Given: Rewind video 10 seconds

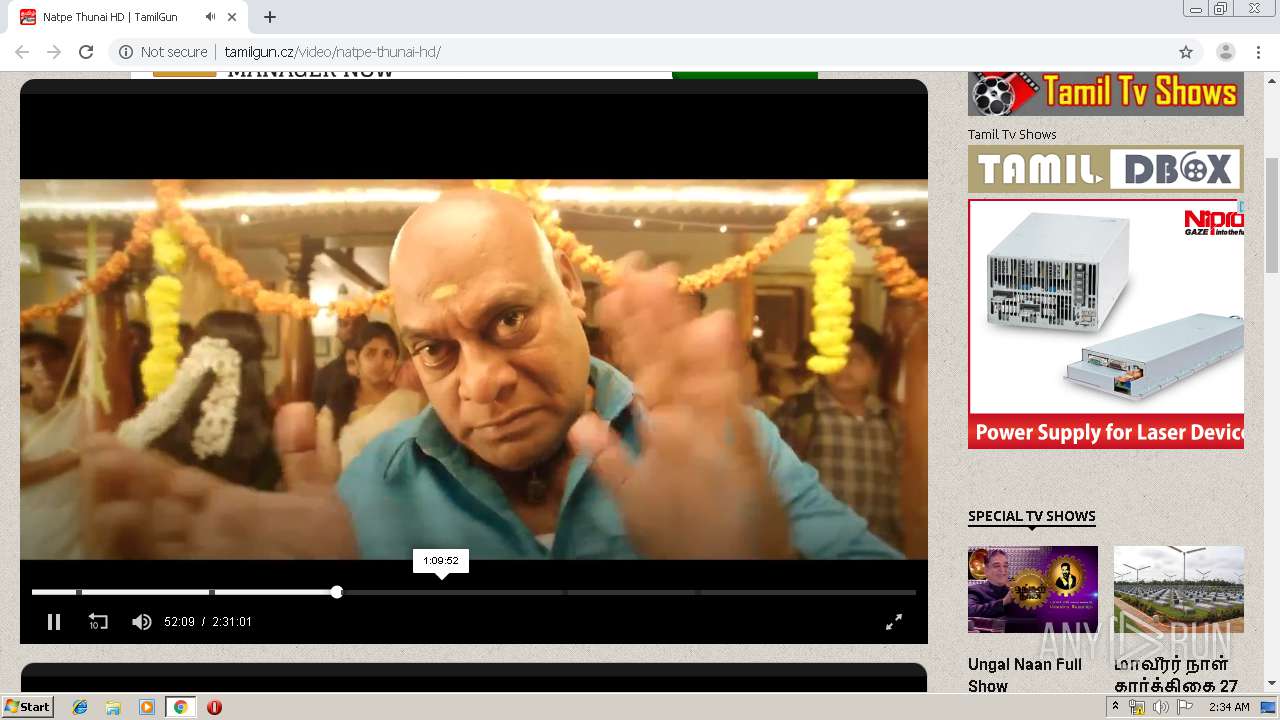Looking at the screenshot, I should coord(98,622).
